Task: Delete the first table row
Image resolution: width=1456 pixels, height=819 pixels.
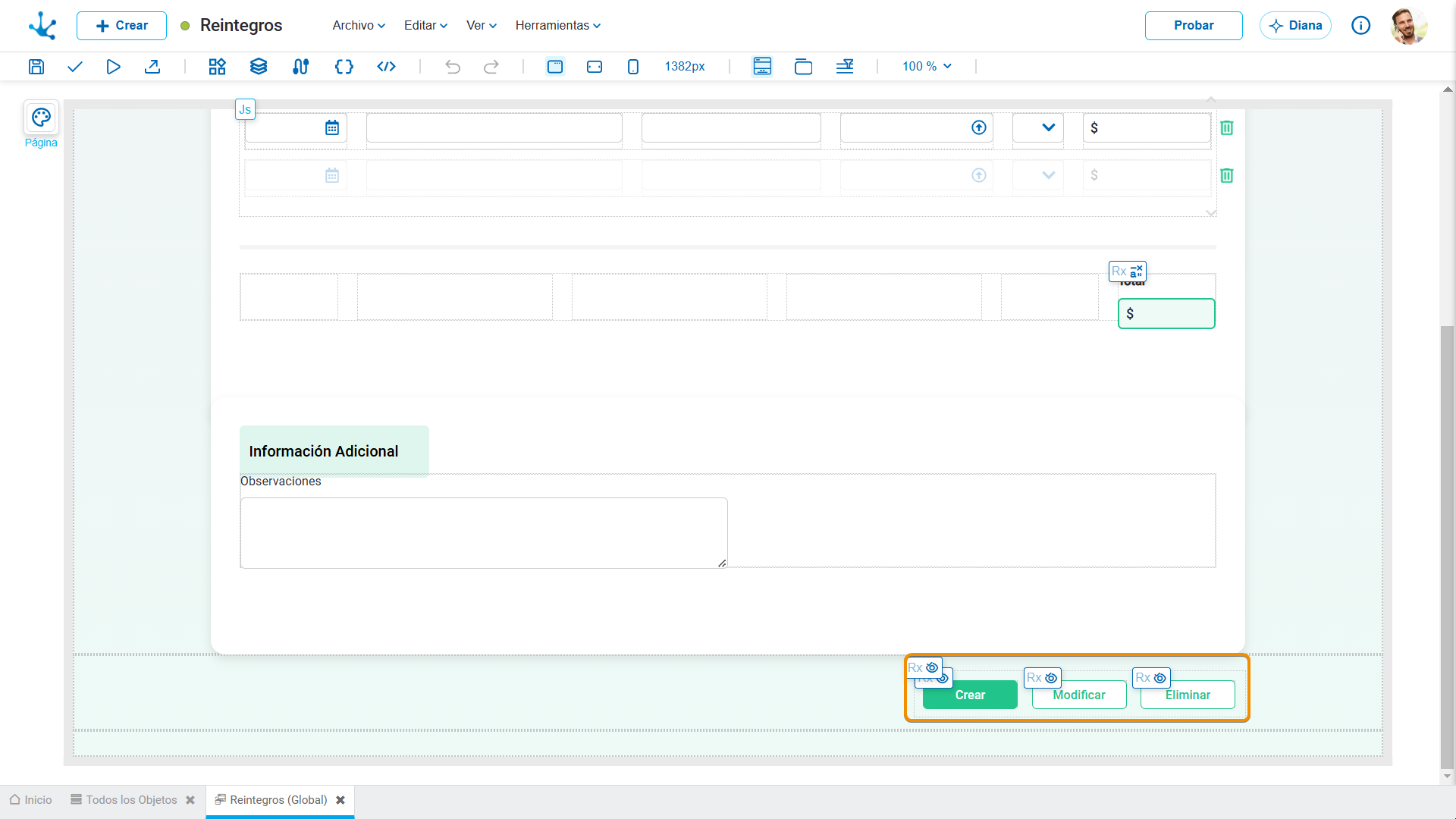Action: [1227, 128]
